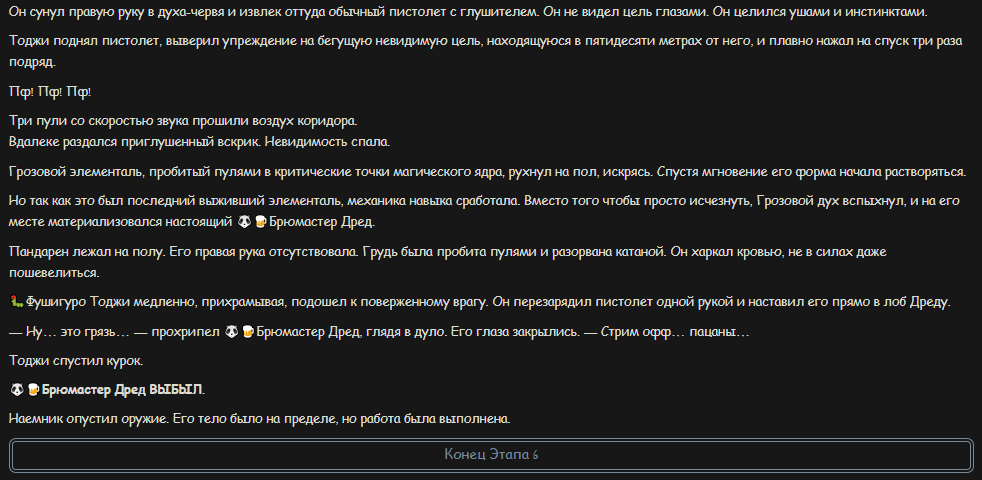
Task: Click the bold text 'Брюмастер Дред ВЫБЫЛ'
Action: tap(122, 390)
